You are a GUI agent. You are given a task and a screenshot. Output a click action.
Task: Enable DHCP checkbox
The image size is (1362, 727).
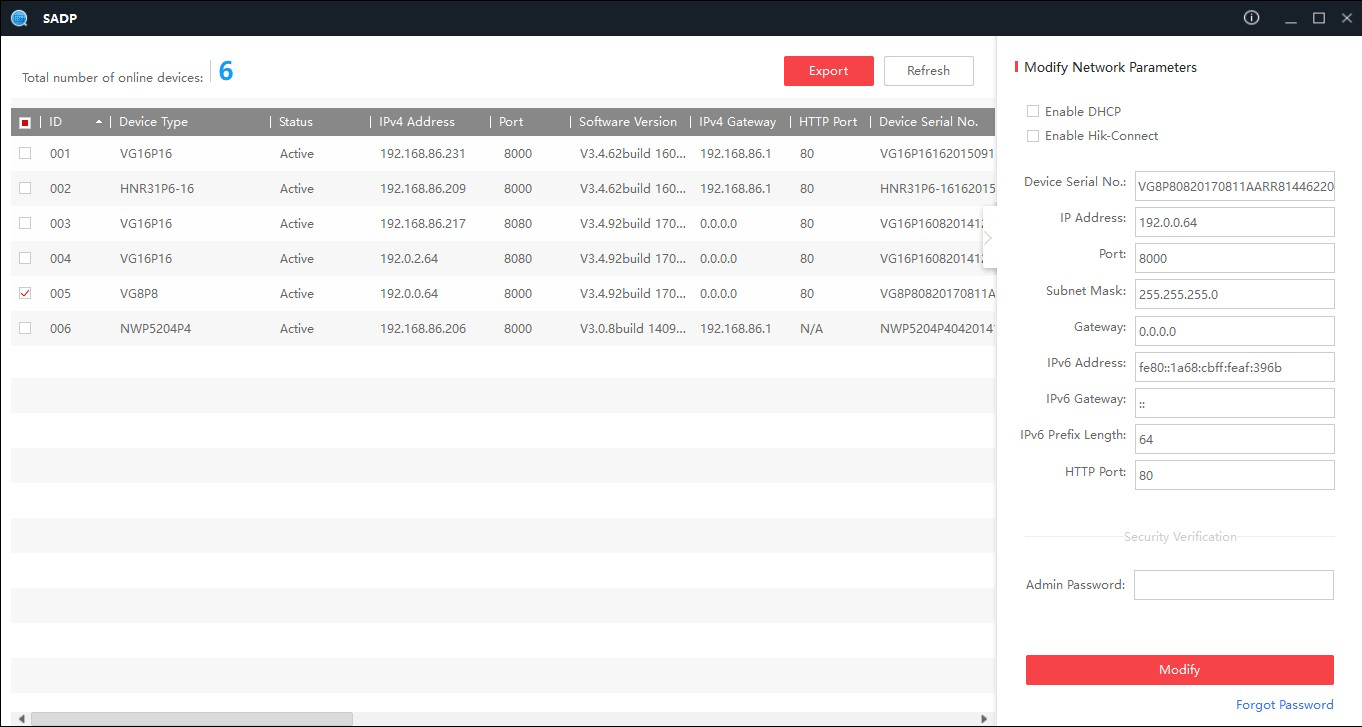click(1033, 111)
